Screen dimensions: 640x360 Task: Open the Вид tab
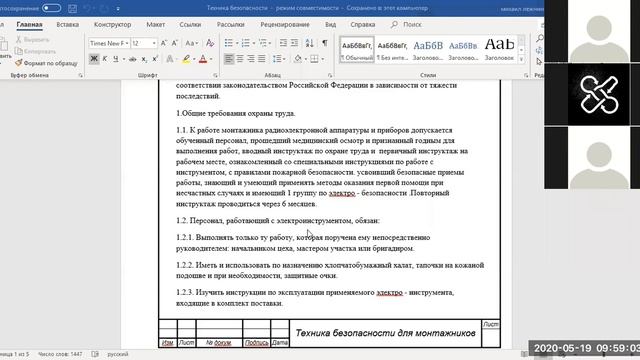pos(331,24)
